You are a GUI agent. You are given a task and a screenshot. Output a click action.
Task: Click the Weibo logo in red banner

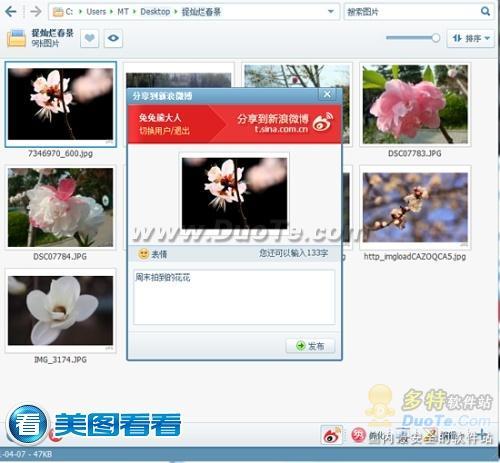coord(323,122)
